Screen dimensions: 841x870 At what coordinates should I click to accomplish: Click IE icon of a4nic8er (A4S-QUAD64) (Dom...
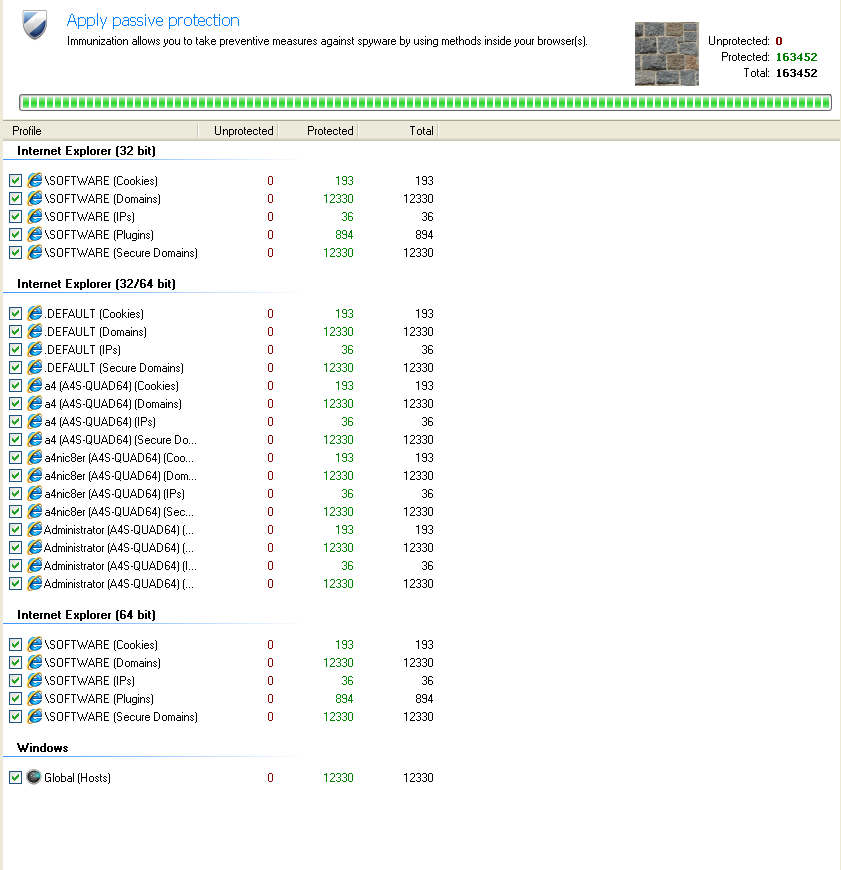tap(35, 476)
